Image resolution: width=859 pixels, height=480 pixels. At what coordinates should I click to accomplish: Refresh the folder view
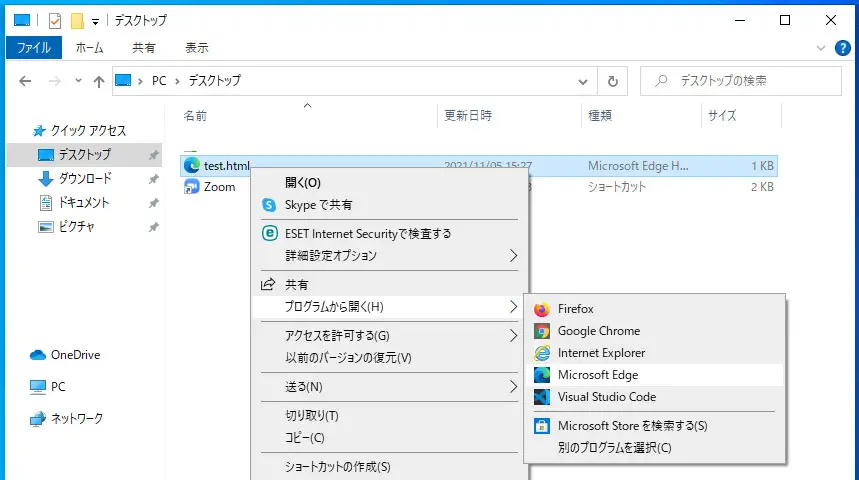tap(612, 81)
